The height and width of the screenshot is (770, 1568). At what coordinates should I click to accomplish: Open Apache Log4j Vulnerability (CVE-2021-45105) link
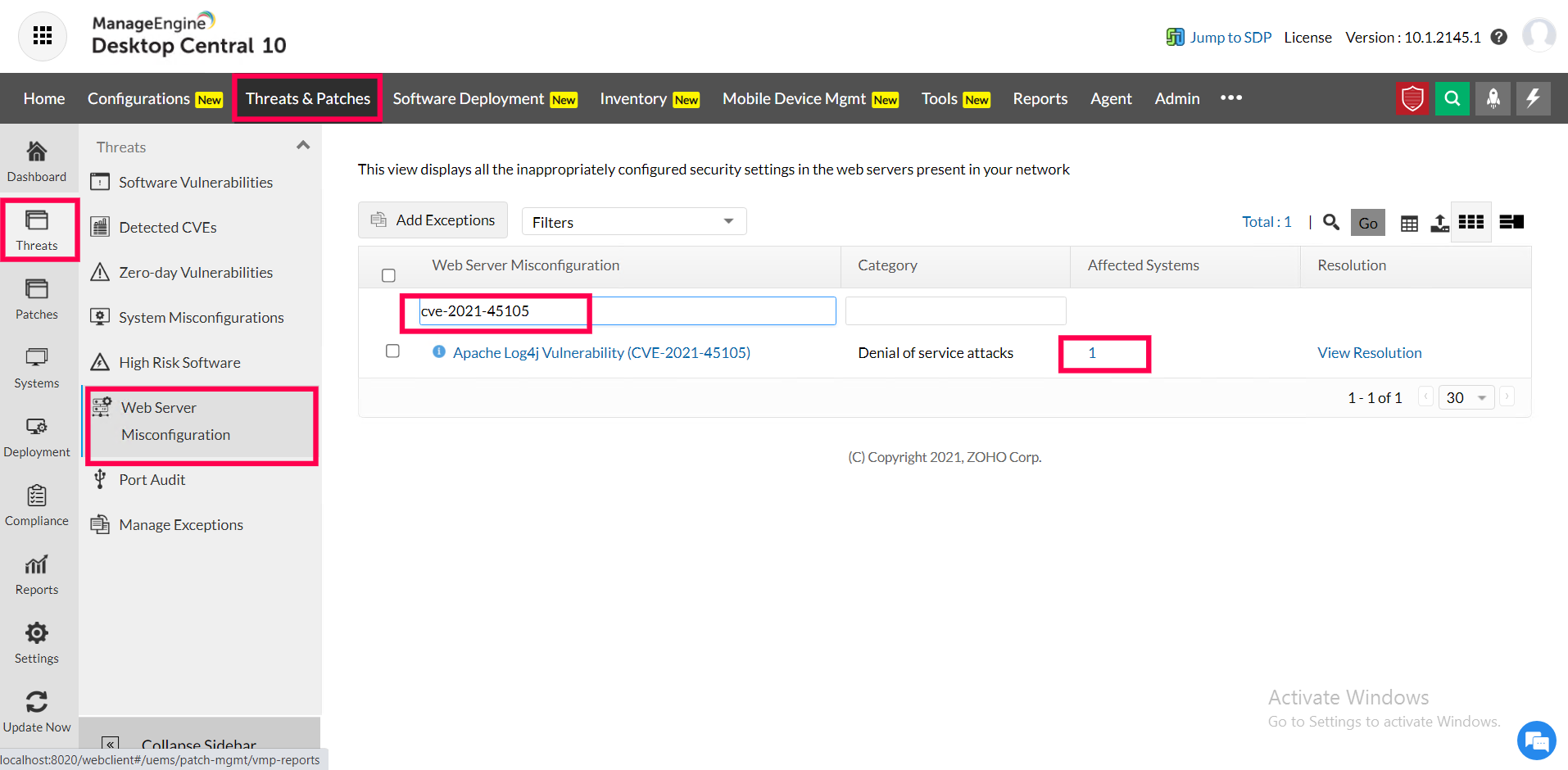pyautogui.click(x=601, y=353)
